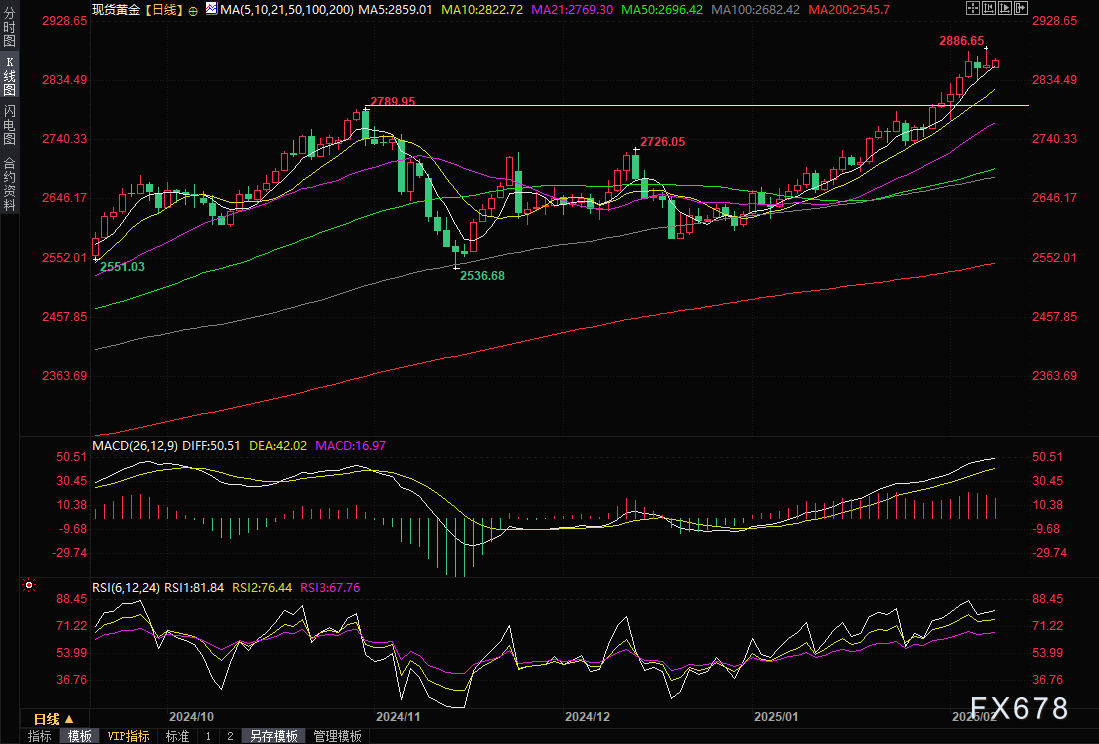Viewport: 1099px width, 744px height.
Task: Open the 闪电图 side tab
Action: (x=9, y=126)
